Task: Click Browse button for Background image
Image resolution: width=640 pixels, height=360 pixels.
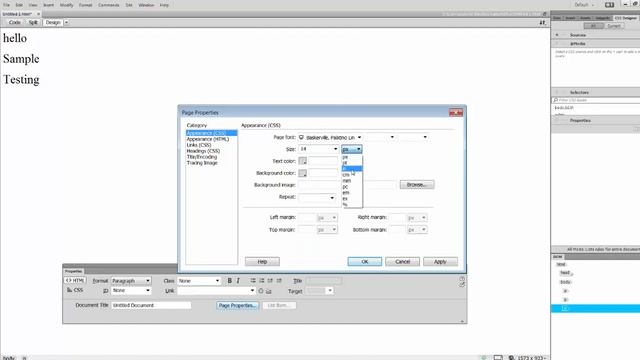Action: [417, 185]
